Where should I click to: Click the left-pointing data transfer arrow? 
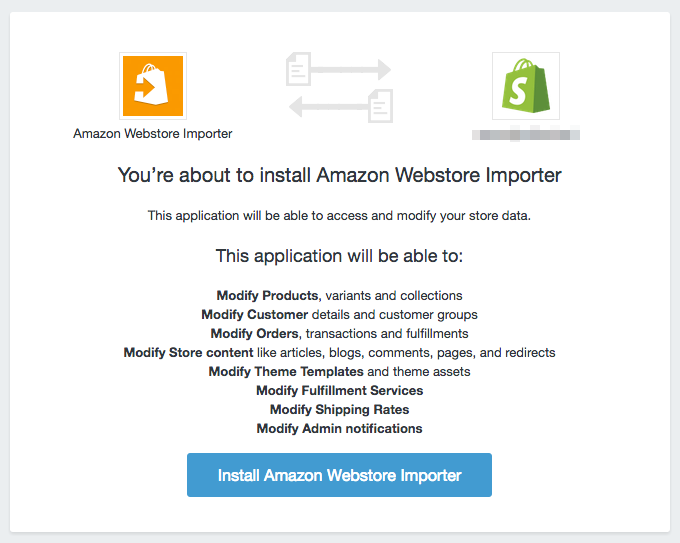coord(329,106)
